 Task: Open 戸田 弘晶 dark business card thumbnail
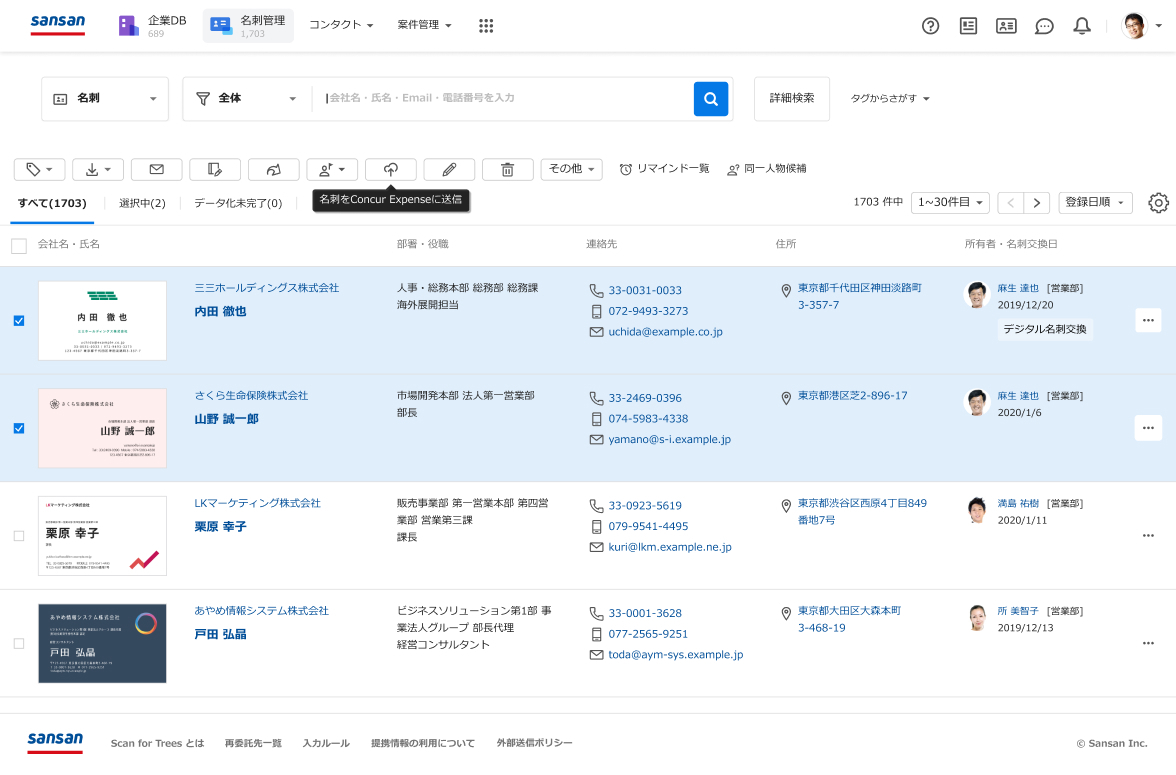point(103,644)
